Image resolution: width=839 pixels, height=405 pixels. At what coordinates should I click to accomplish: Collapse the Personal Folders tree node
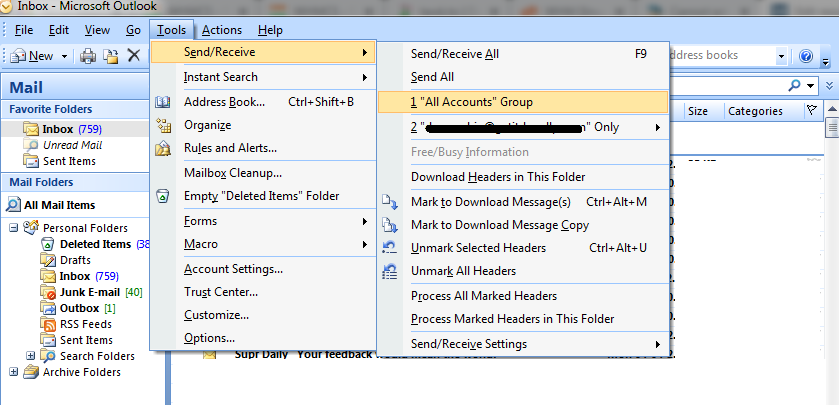coord(14,228)
